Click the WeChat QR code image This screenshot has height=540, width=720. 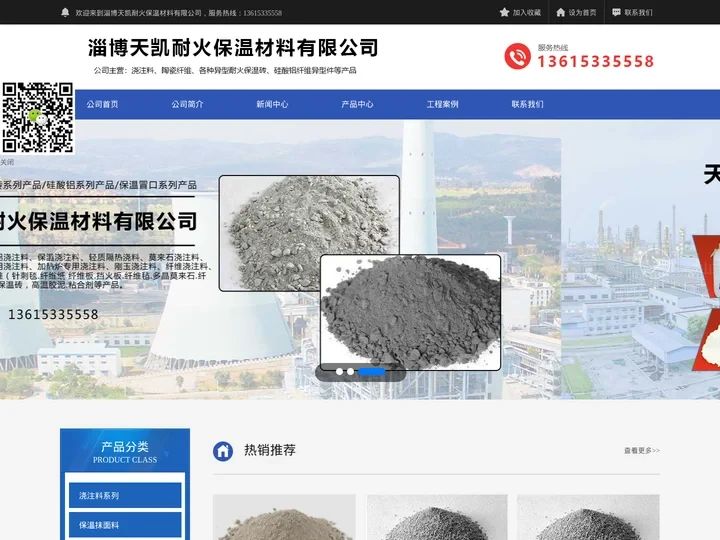(38, 118)
